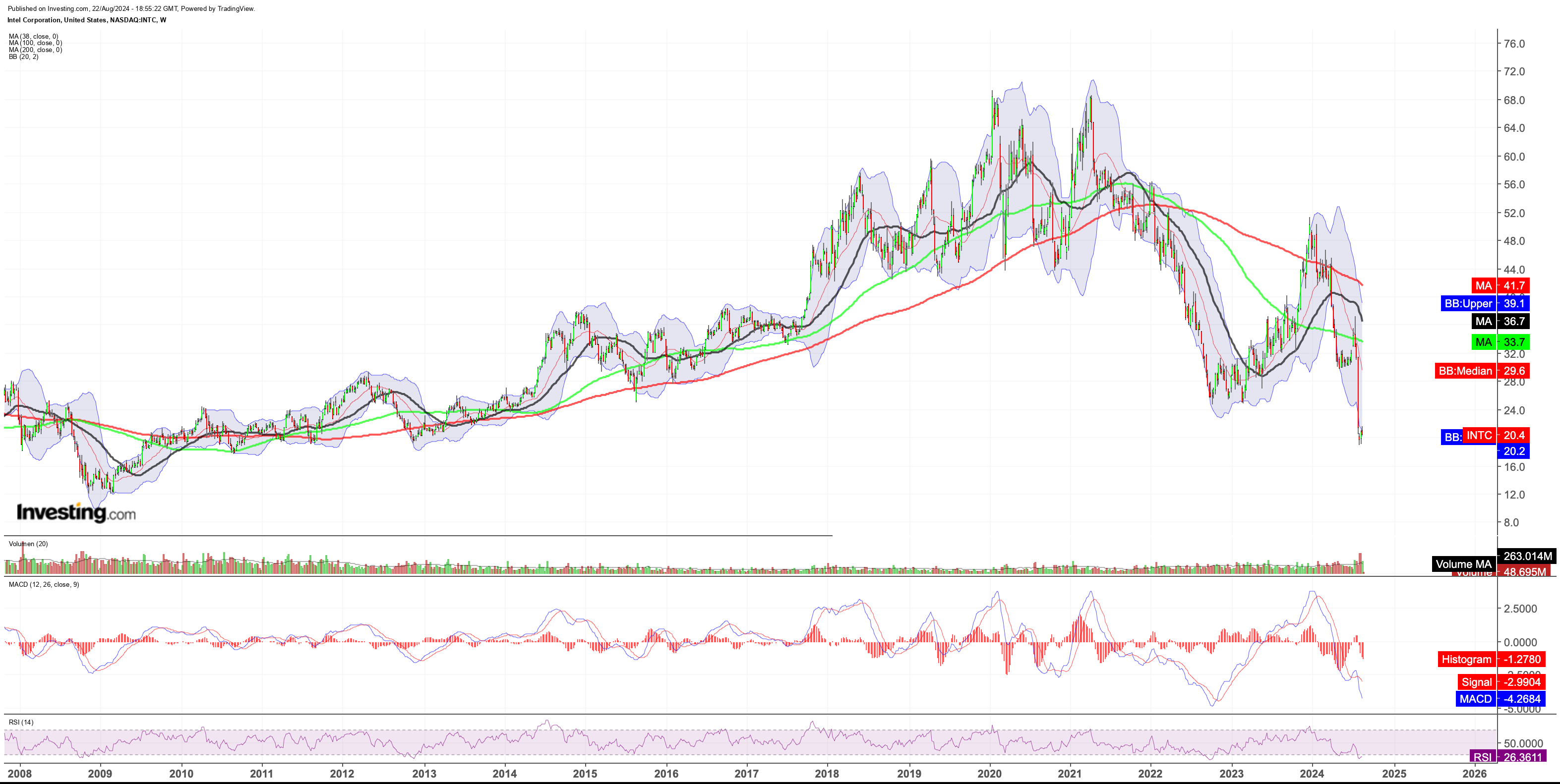Click the 24.0 price axis label
The width and height of the screenshot is (1560, 784).
[1514, 410]
